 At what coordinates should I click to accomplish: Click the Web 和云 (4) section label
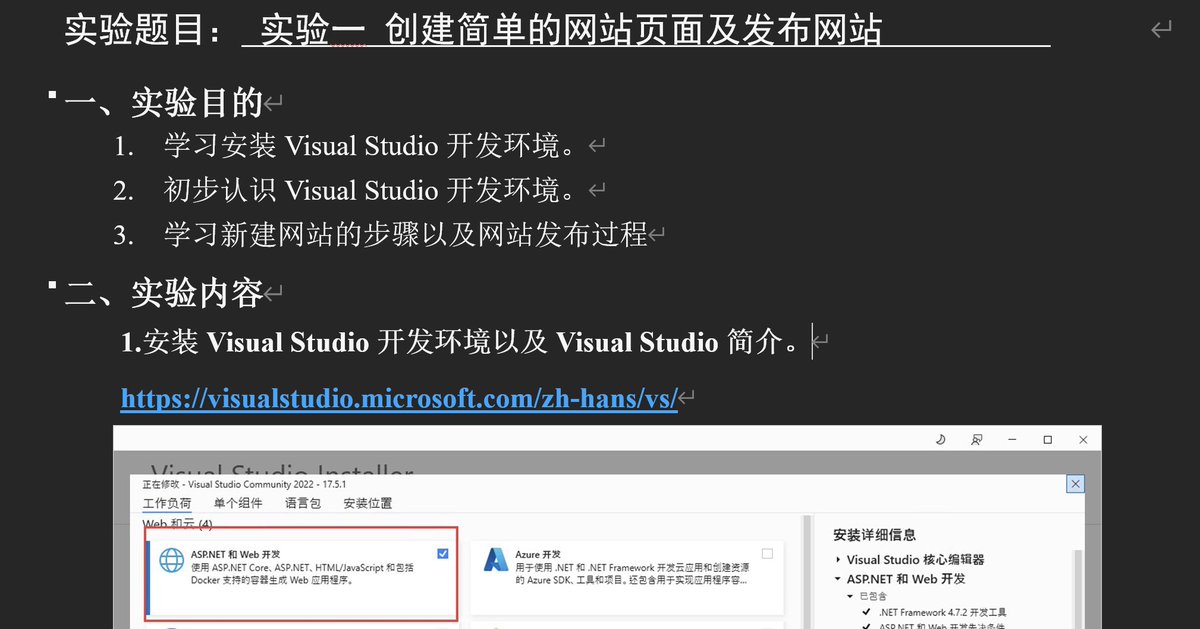pos(177,524)
